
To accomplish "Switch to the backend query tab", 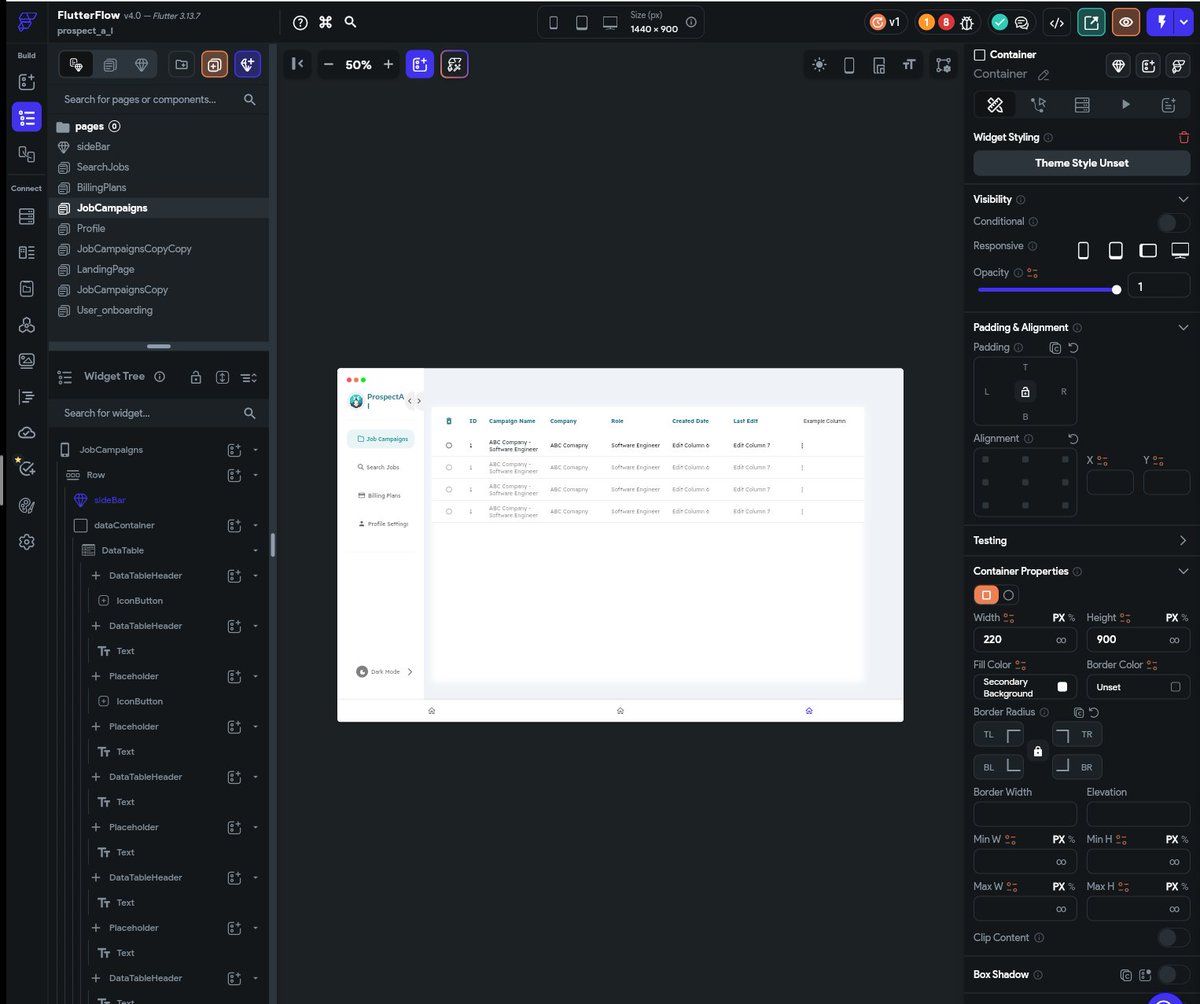I will (x=1082, y=104).
